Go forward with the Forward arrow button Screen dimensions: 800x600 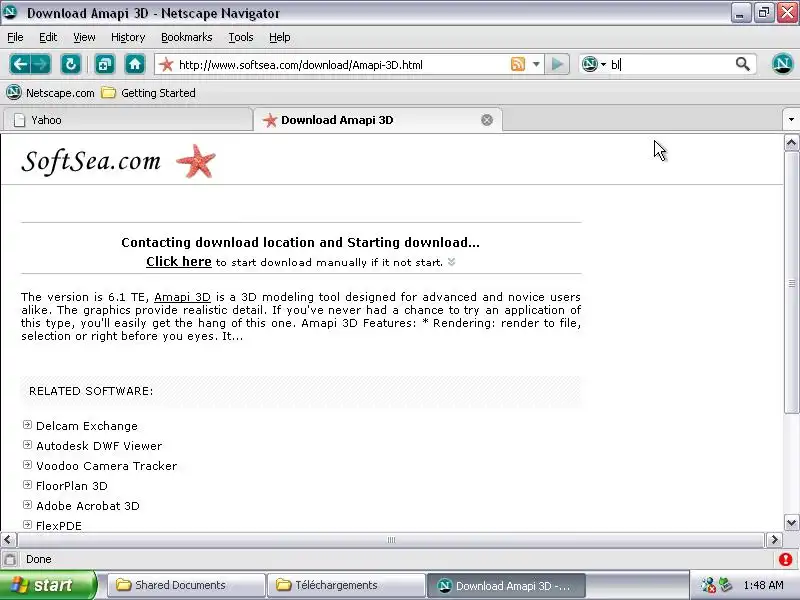[x=41, y=64]
